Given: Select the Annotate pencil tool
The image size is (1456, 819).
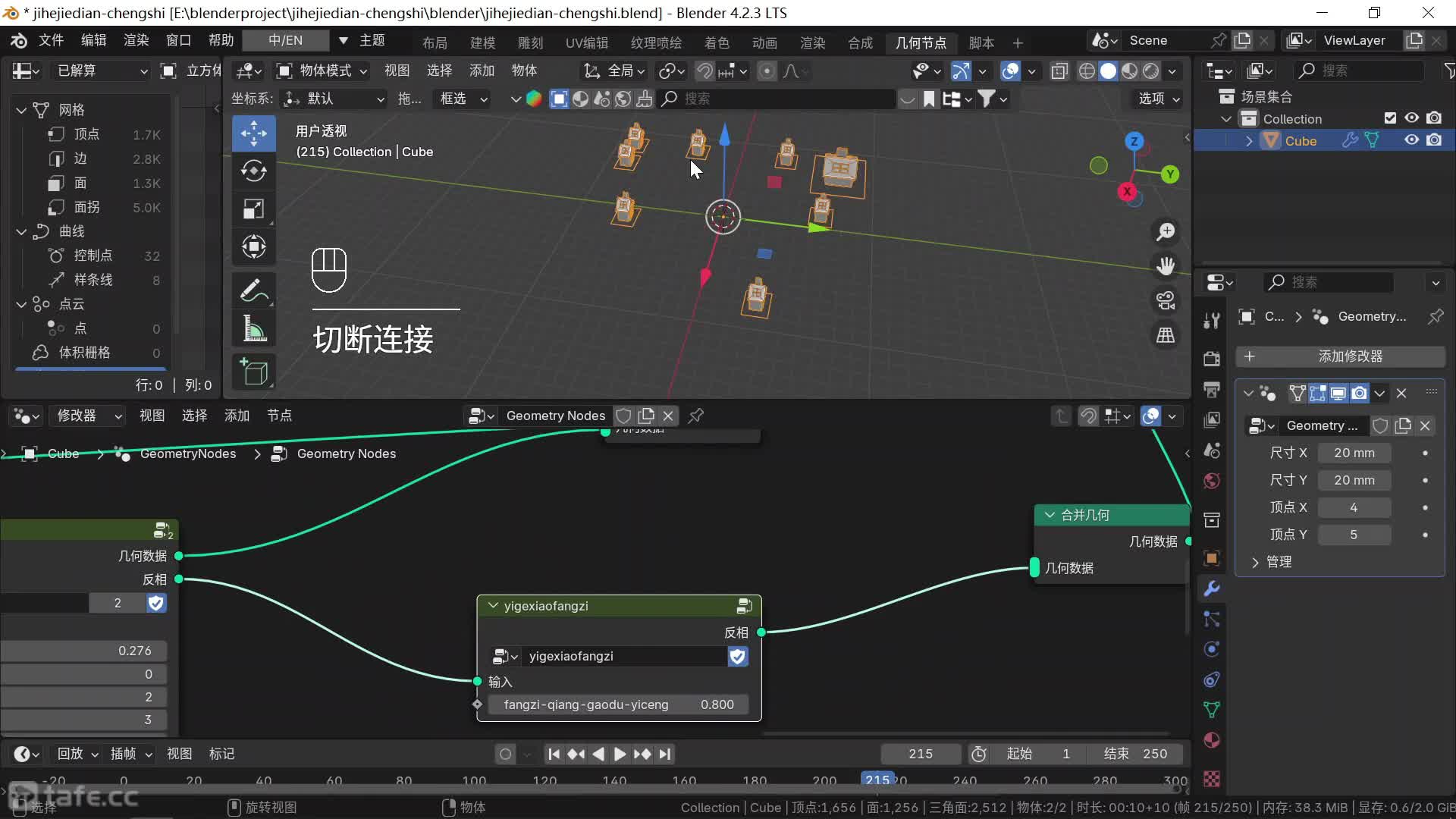Looking at the screenshot, I should pos(253,290).
